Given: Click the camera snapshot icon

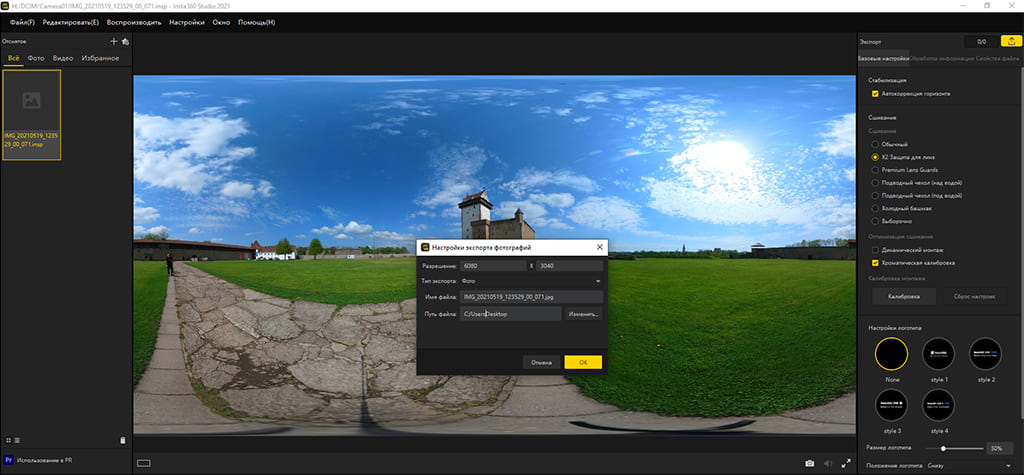Looking at the screenshot, I should (x=810, y=463).
